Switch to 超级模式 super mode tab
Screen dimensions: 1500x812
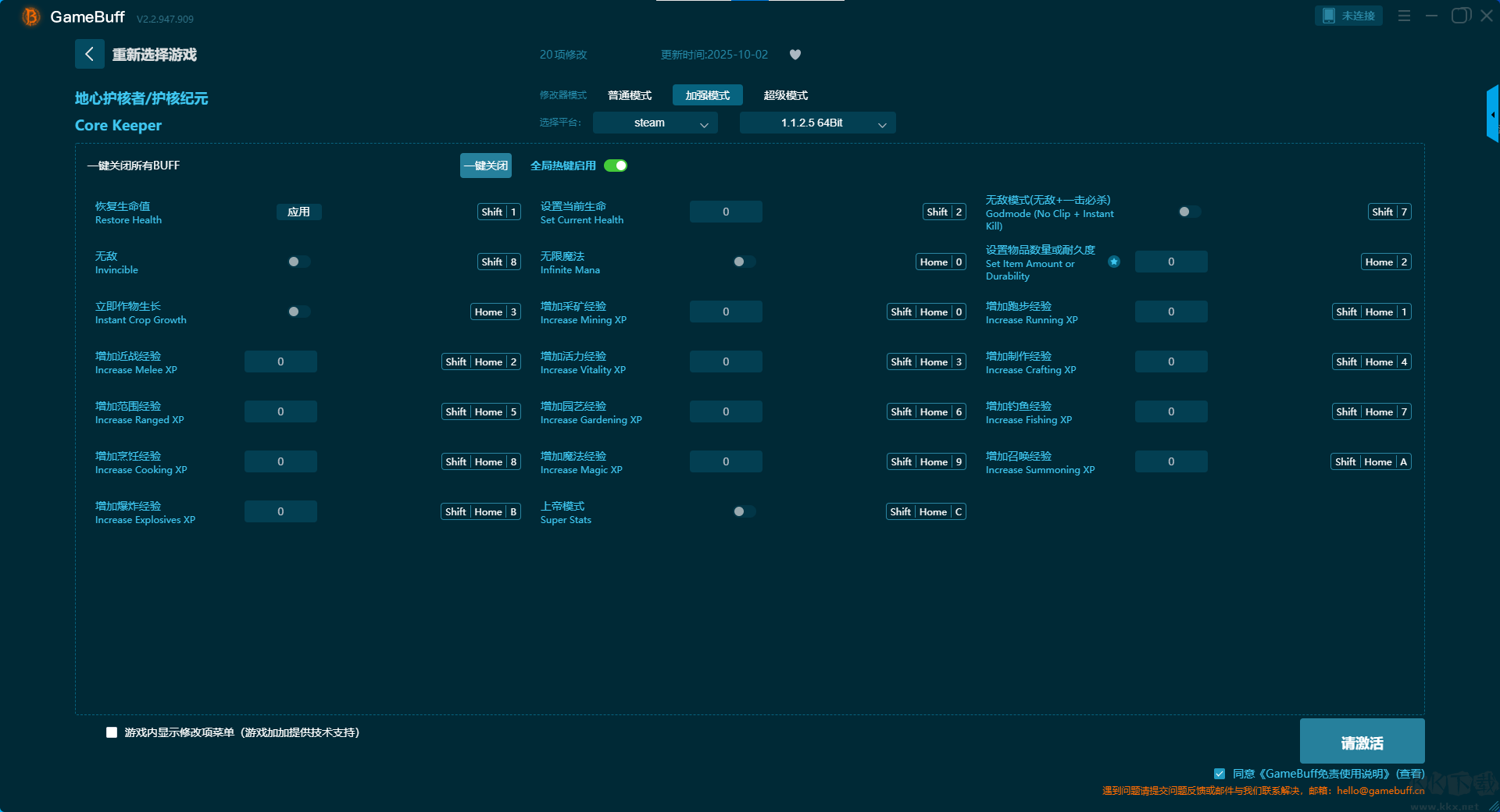pos(785,95)
